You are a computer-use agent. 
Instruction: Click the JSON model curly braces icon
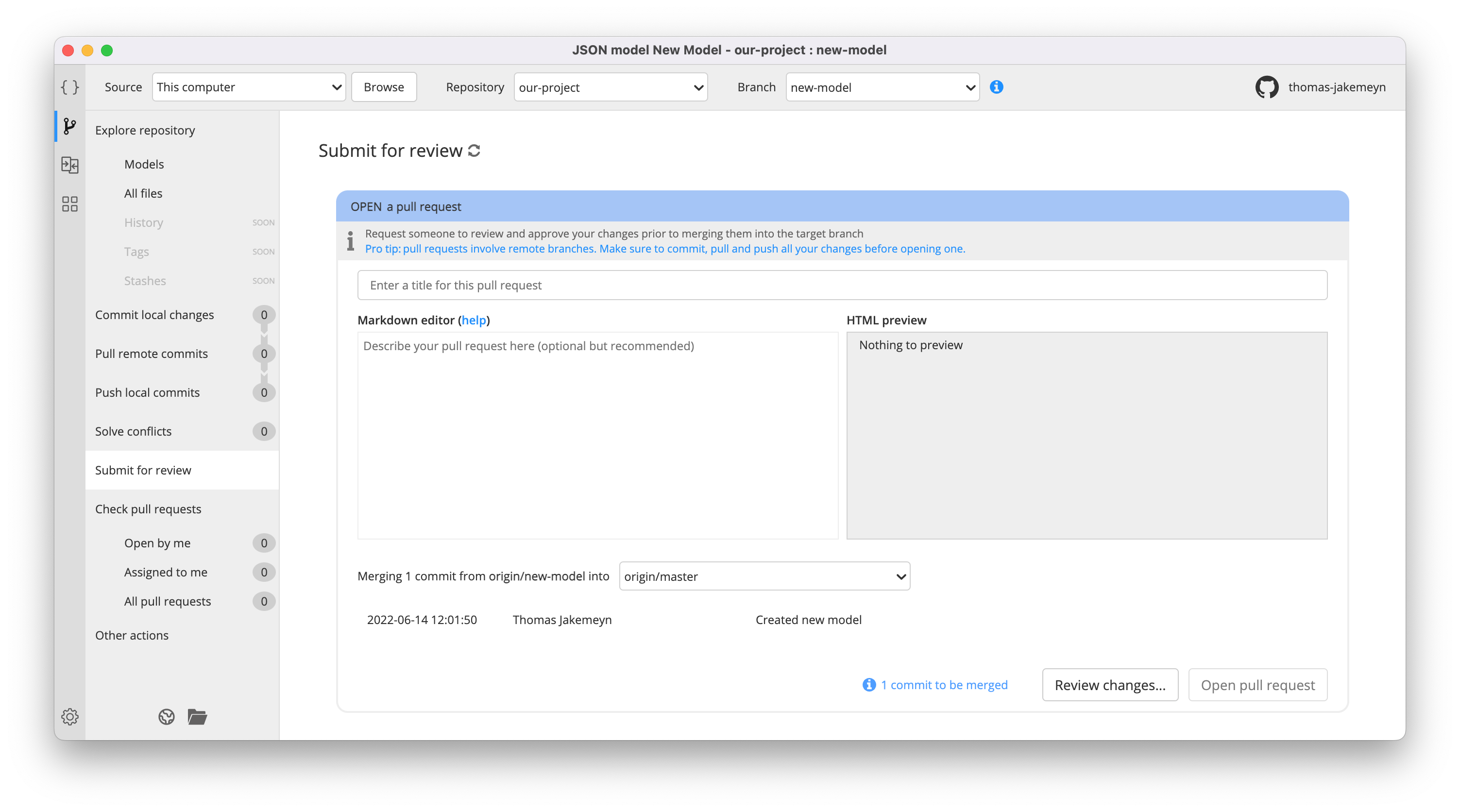coord(70,86)
